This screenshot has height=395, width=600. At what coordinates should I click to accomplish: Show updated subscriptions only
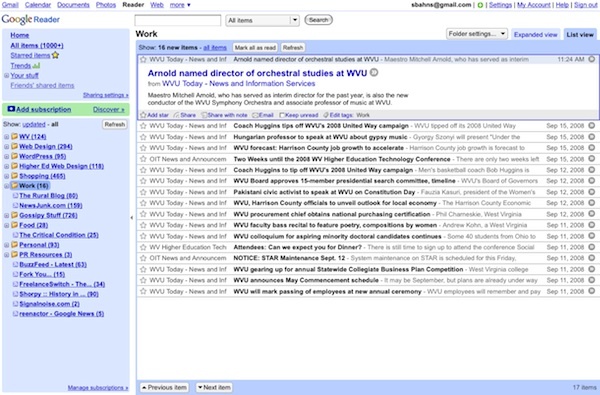tap(34, 124)
